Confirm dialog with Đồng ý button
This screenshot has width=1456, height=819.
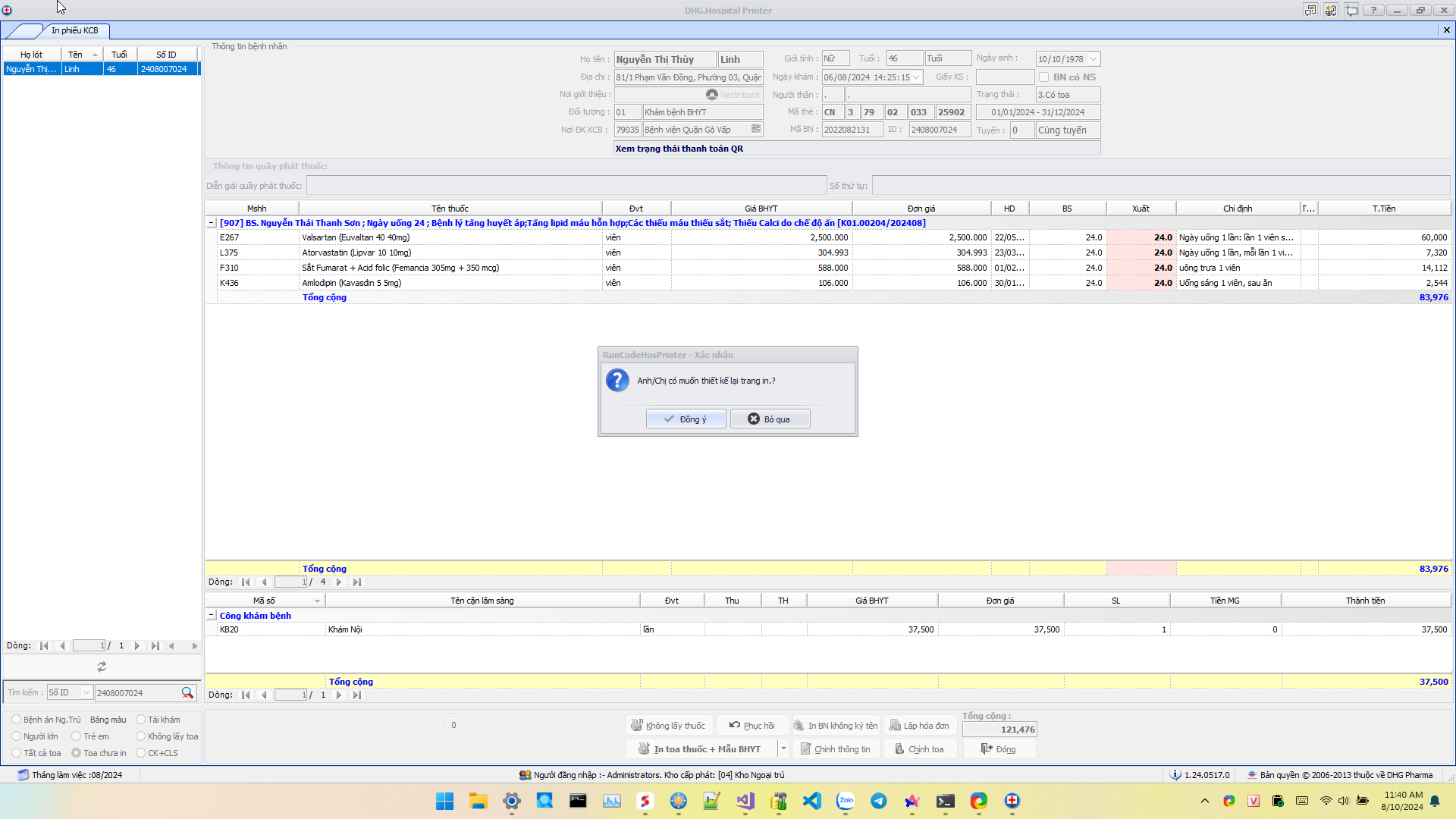click(x=686, y=419)
